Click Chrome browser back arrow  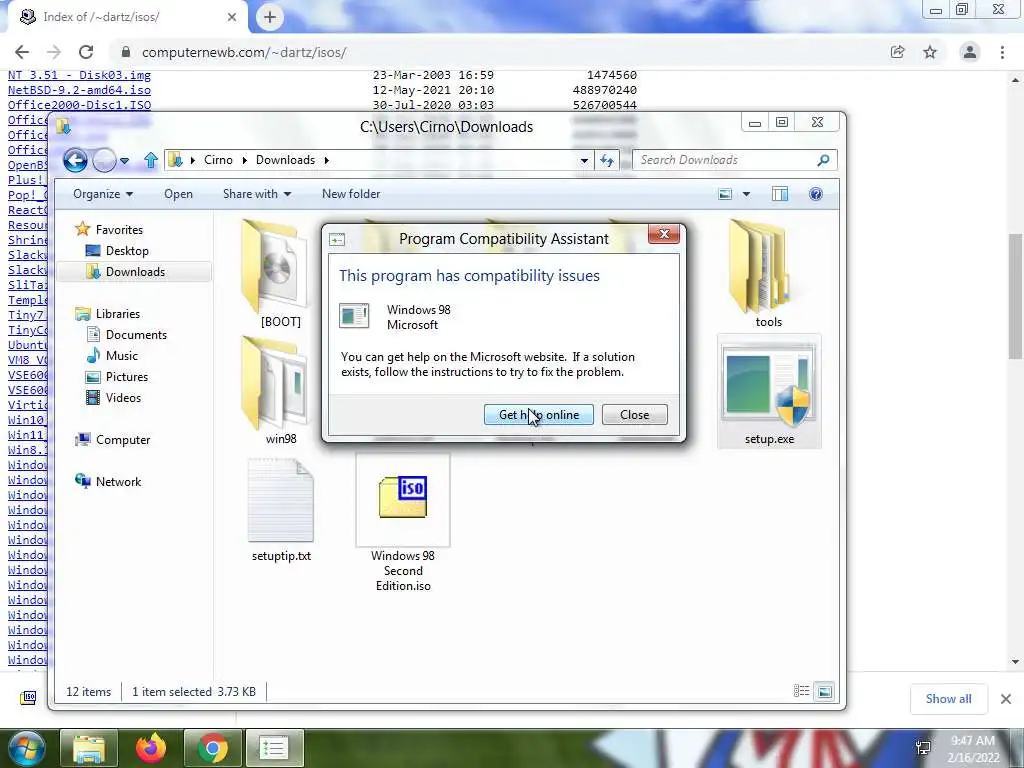(22, 52)
